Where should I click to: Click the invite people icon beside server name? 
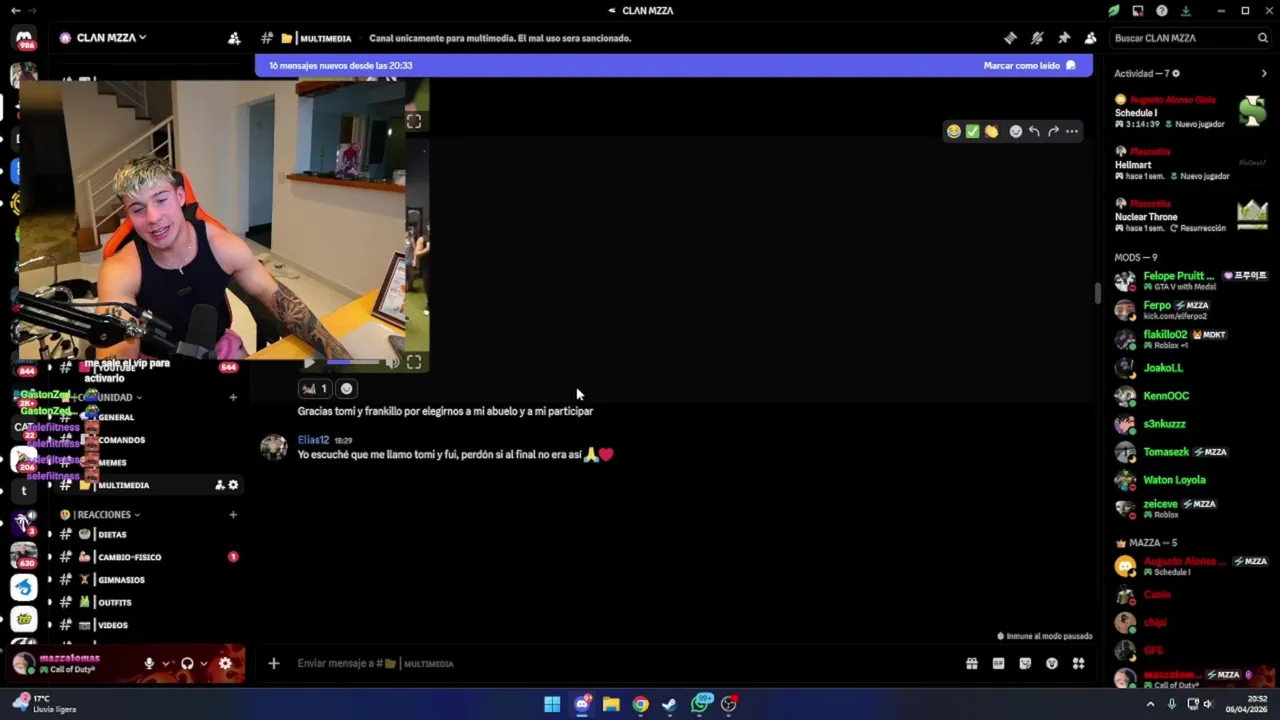pos(234,38)
